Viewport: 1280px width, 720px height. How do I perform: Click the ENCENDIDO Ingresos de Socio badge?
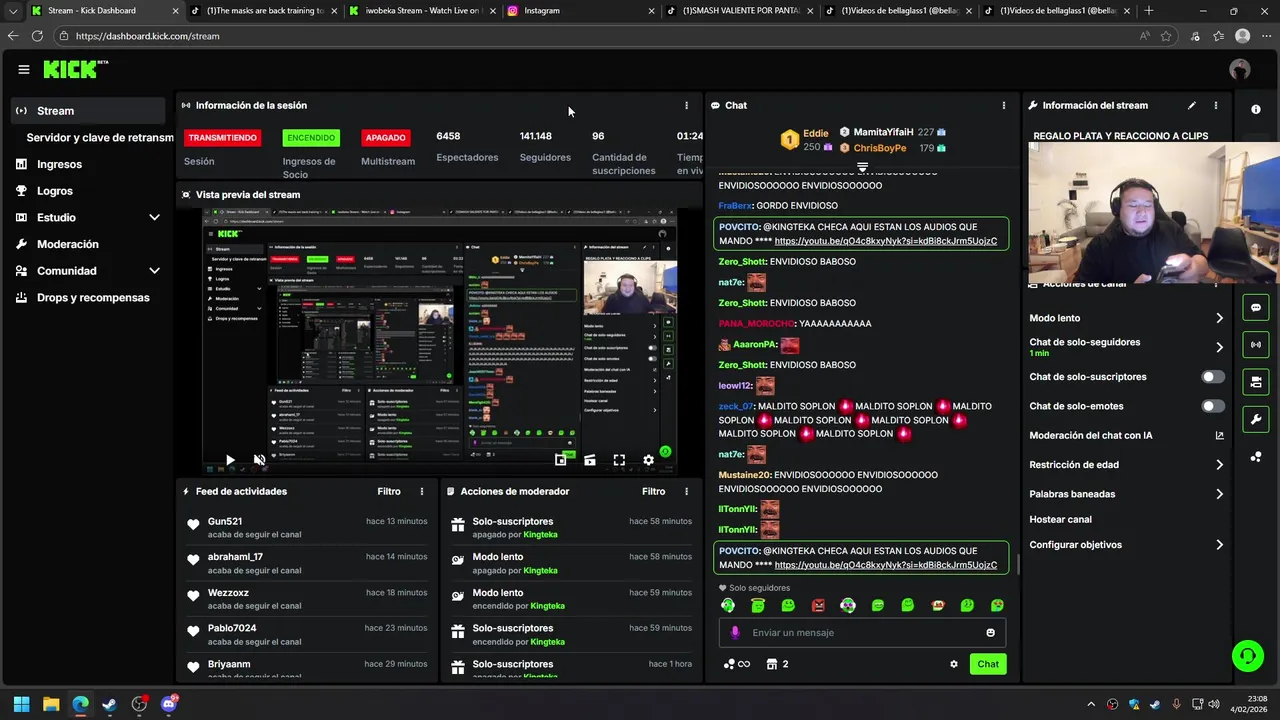311,138
